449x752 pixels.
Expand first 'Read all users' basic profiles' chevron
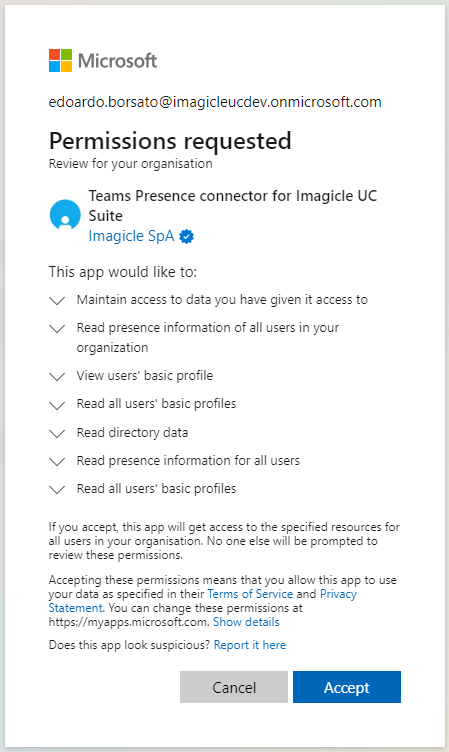[x=57, y=405]
